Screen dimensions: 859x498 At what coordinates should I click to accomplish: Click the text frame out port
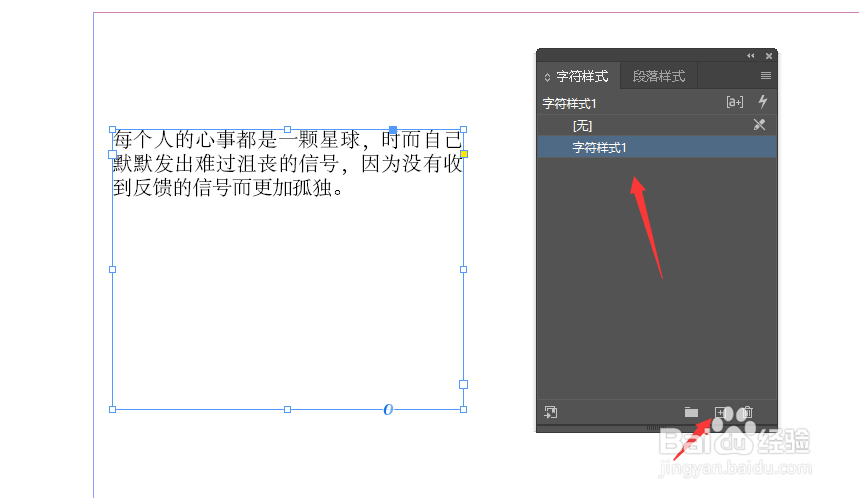point(463,385)
